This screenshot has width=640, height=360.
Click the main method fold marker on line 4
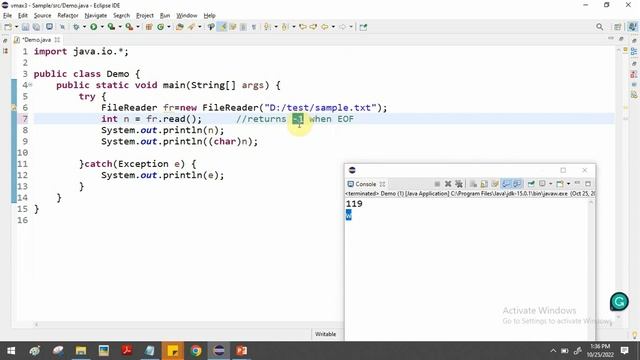pos(30,84)
